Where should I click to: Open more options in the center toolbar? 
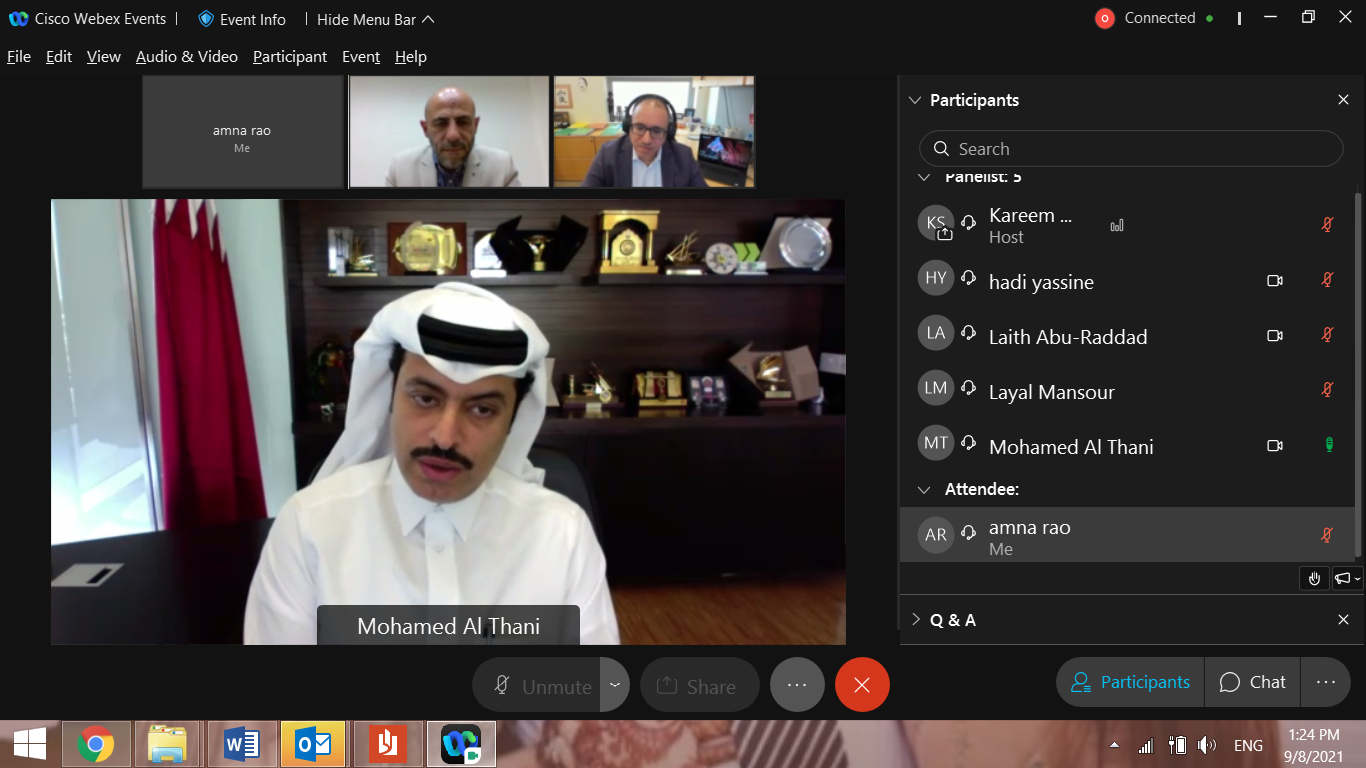pos(797,686)
